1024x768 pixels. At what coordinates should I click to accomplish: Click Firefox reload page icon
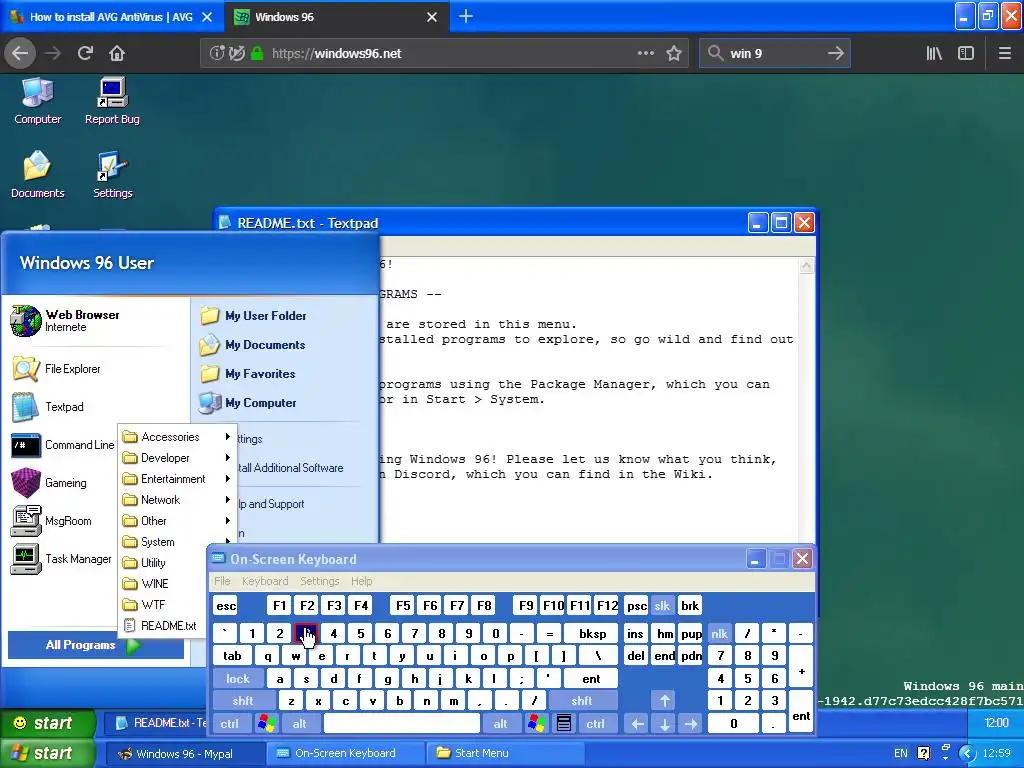pyautogui.click(x=86, y=54)
